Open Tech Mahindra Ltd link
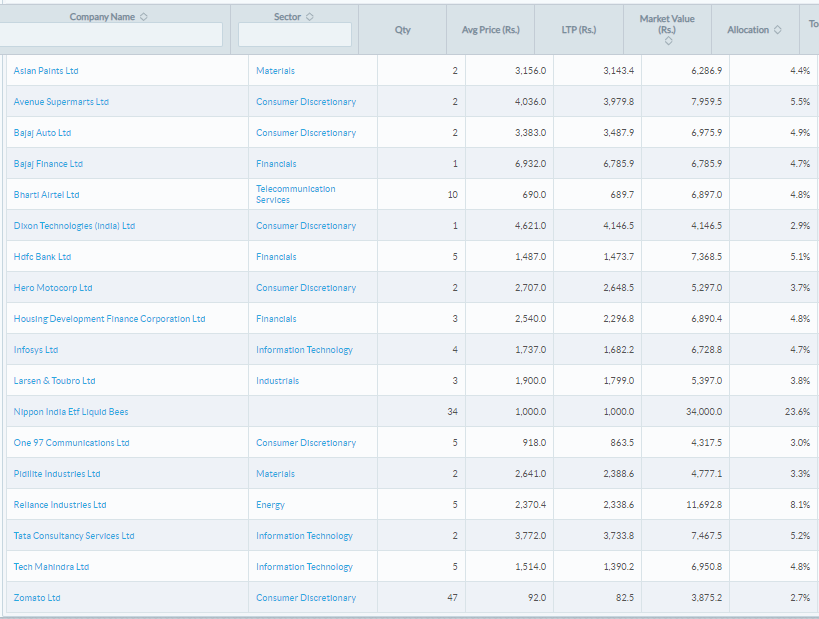This screenshot has height=619, width=819. [51, 567]
